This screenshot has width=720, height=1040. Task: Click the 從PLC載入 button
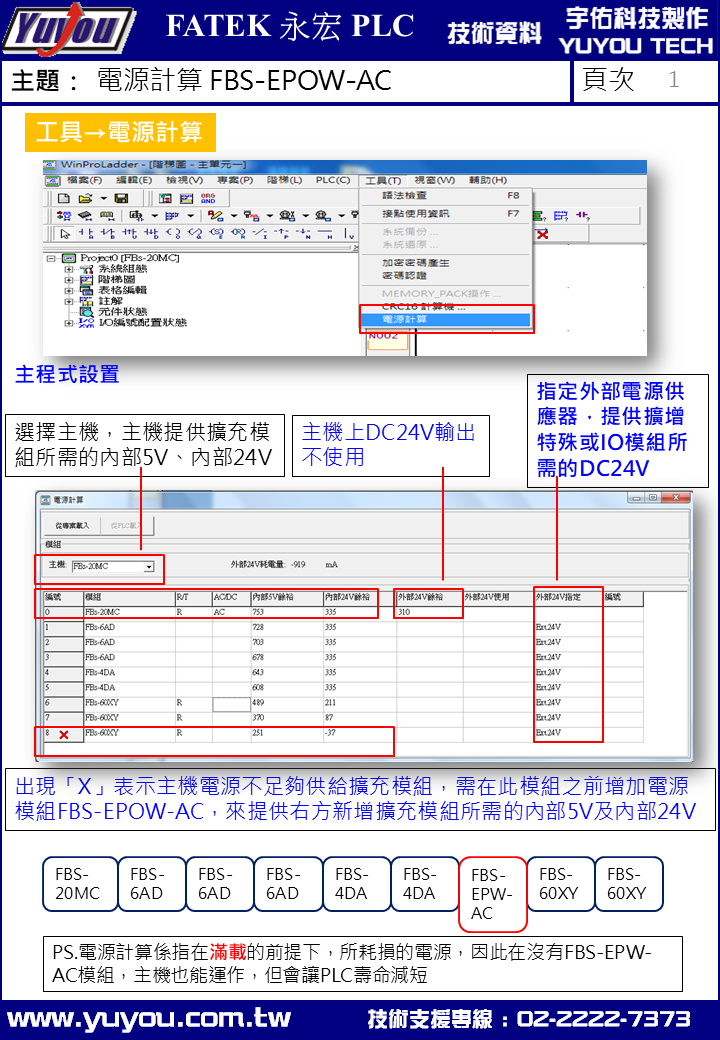tap(127, 526)
